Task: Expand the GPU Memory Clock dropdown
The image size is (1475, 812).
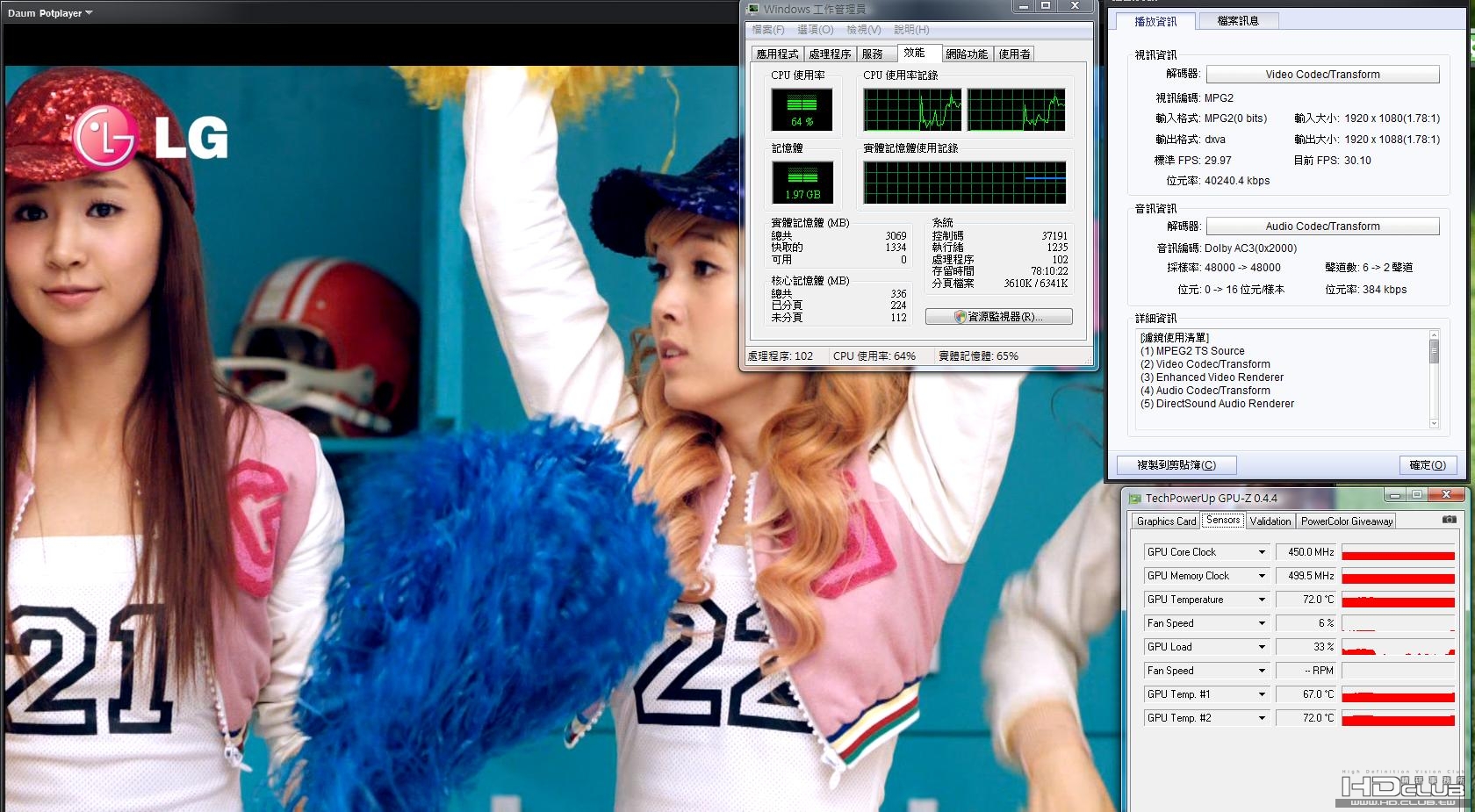Action: pos(1262,576)
